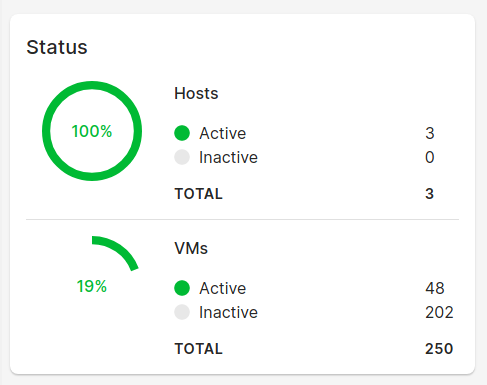Viewport: 487px width, 385px height.
Task: Click the Hosts 100% donut chart
Action: pyautogui.click(x=92, y=131)
